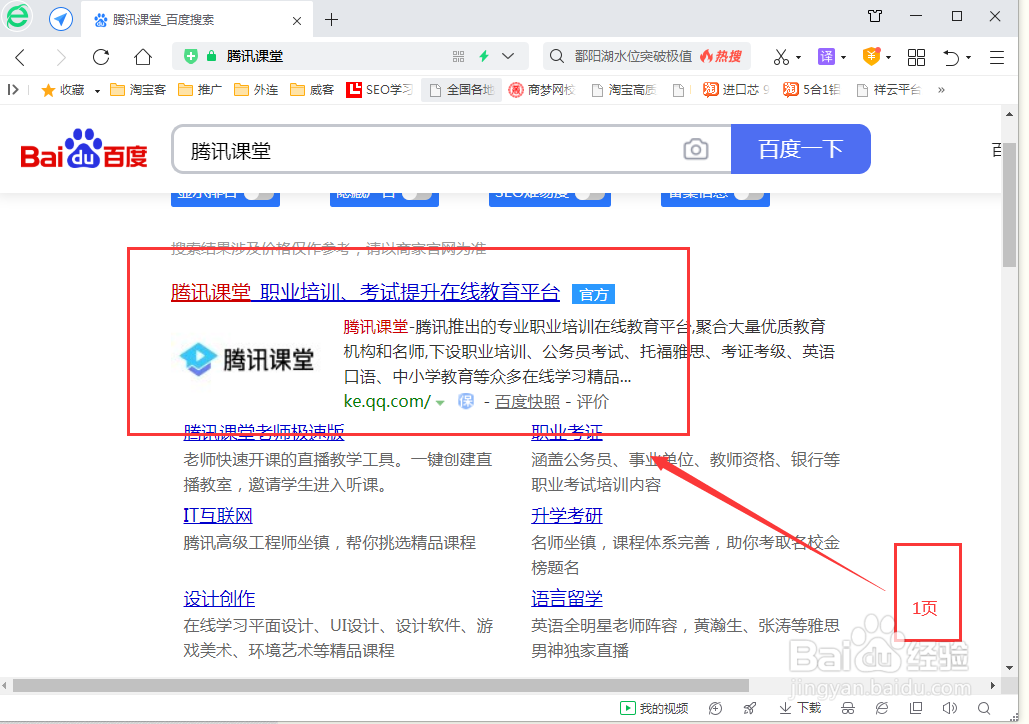Click the QR code icon in address bar
1029x724 pixels.
(x=459, y=56)
